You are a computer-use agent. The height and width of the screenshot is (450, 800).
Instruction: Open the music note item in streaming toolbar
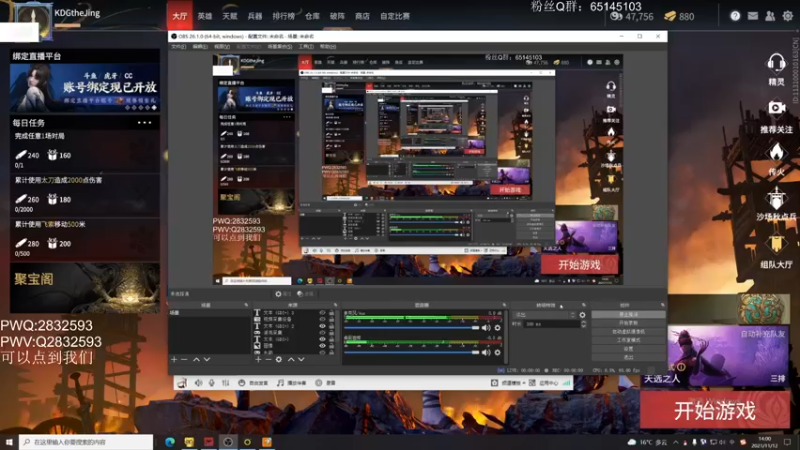(x=291, y=383)
